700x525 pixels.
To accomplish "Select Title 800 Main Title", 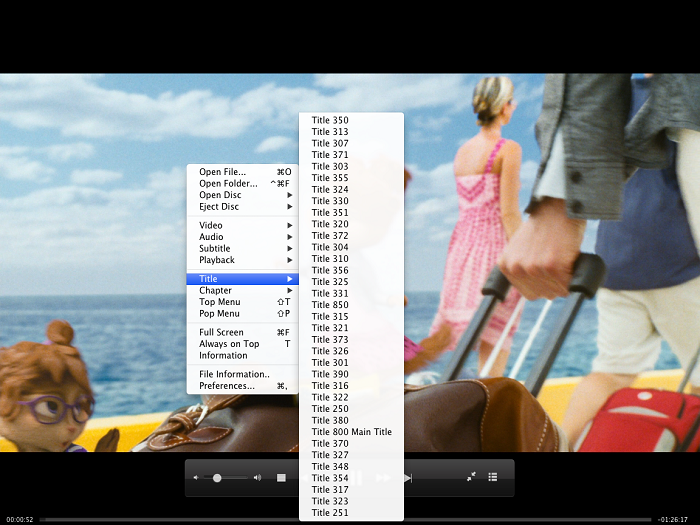I will coord(351,432).
